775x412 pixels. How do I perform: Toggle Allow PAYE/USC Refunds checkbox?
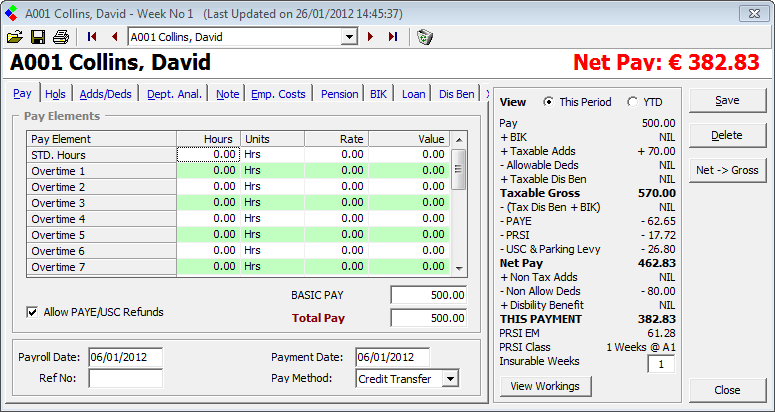tap(32, 312)
